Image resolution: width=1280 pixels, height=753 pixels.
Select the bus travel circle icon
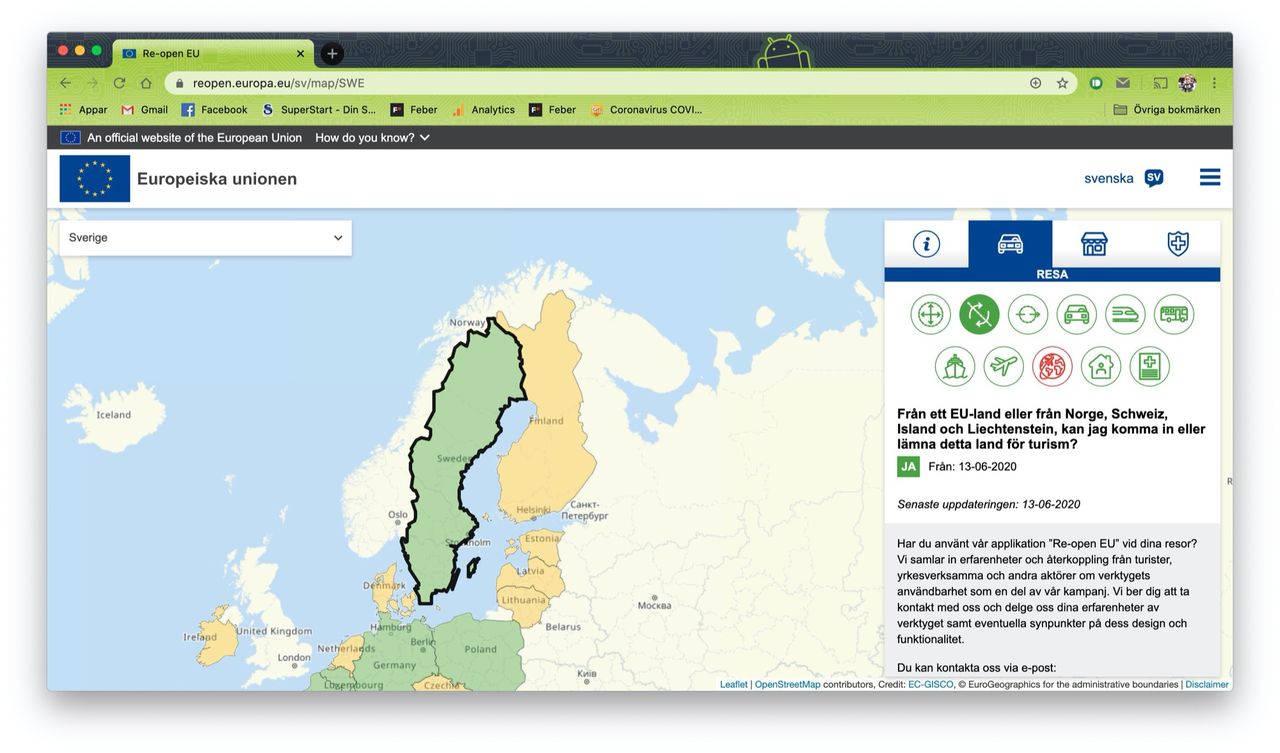pos(1174,314)
